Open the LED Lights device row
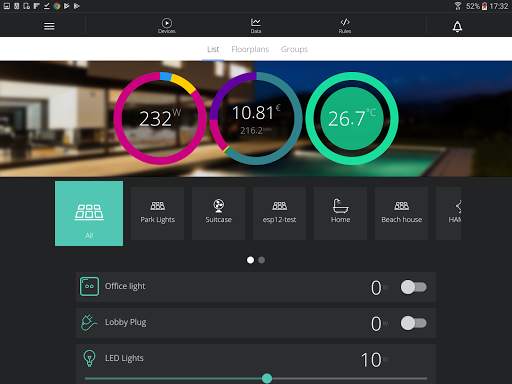This screenshot has width=512, height=384. tap(256, 364)
